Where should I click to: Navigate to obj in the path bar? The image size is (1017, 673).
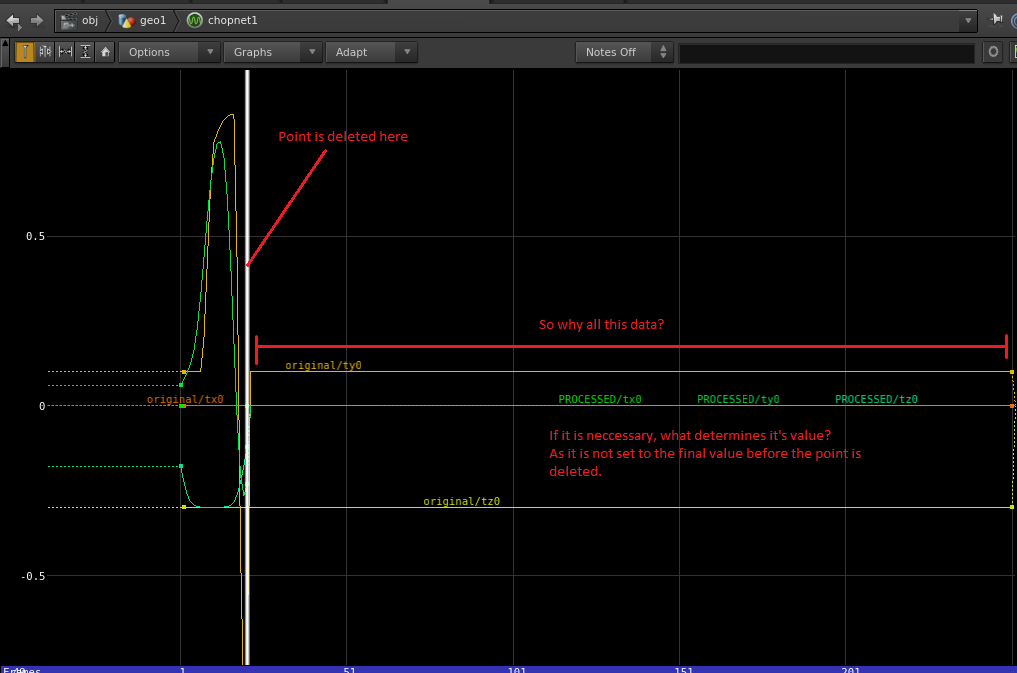tap(90, 21)
